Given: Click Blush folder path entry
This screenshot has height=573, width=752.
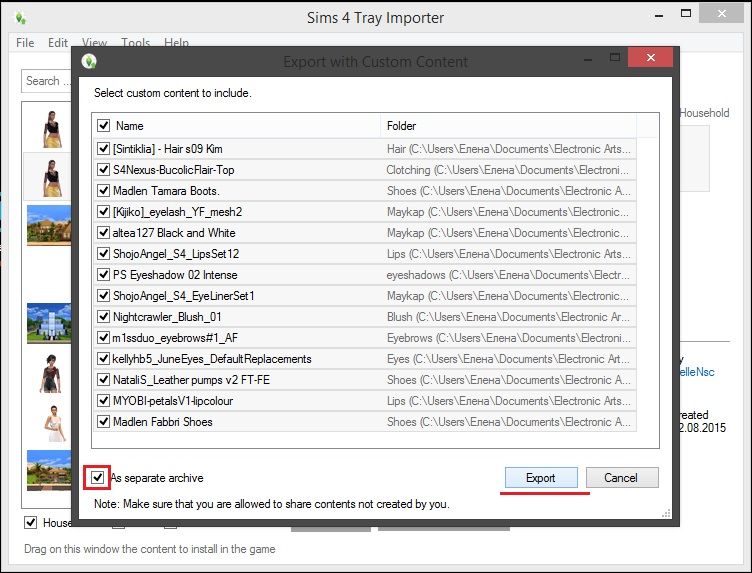Looking at the screenshot, I should tap(508, 317).
